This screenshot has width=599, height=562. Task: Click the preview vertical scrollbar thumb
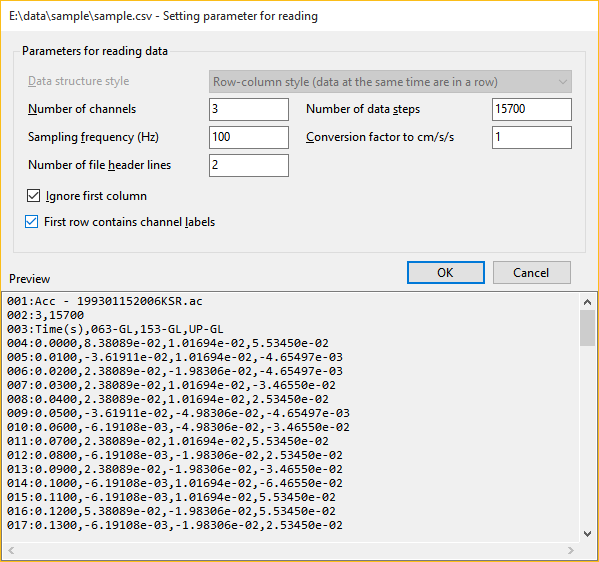(x=588, y=328)
